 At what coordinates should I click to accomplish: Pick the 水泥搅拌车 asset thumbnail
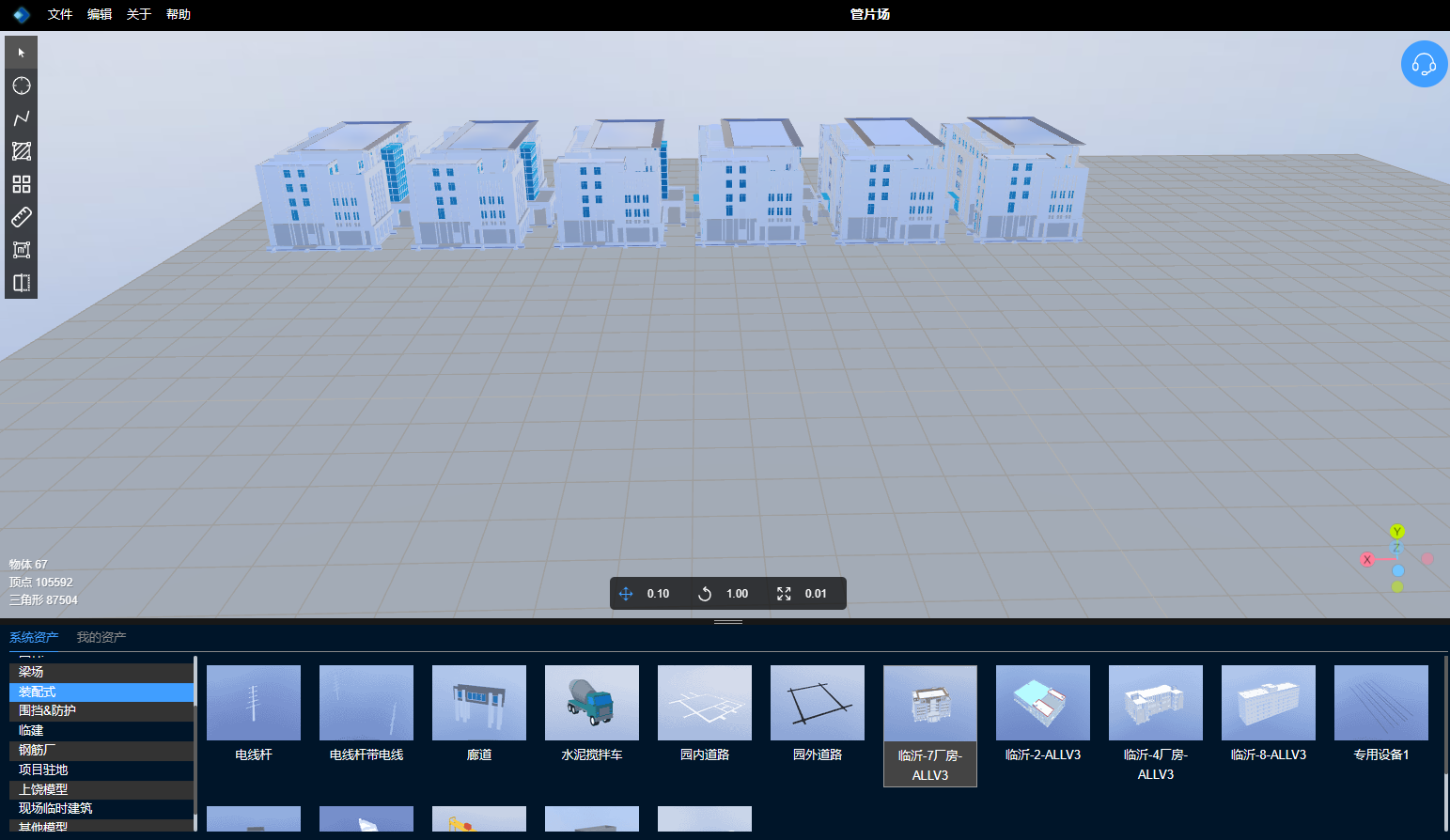(x=592, y=703)
